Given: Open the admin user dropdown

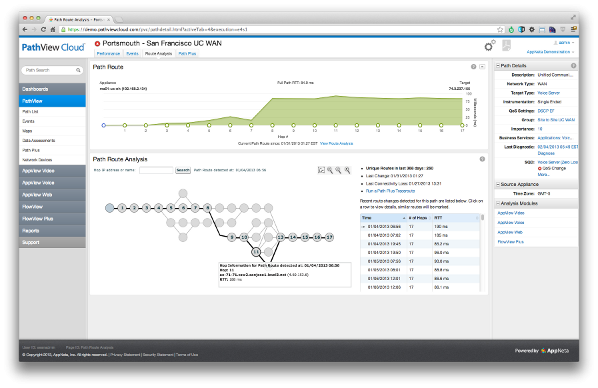Looking at the screenshot, I should [564, 42].
